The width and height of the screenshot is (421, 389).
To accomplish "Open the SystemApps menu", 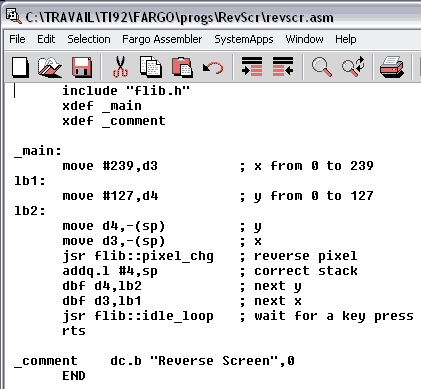I will pyautogui.click(x=244, y=39).
